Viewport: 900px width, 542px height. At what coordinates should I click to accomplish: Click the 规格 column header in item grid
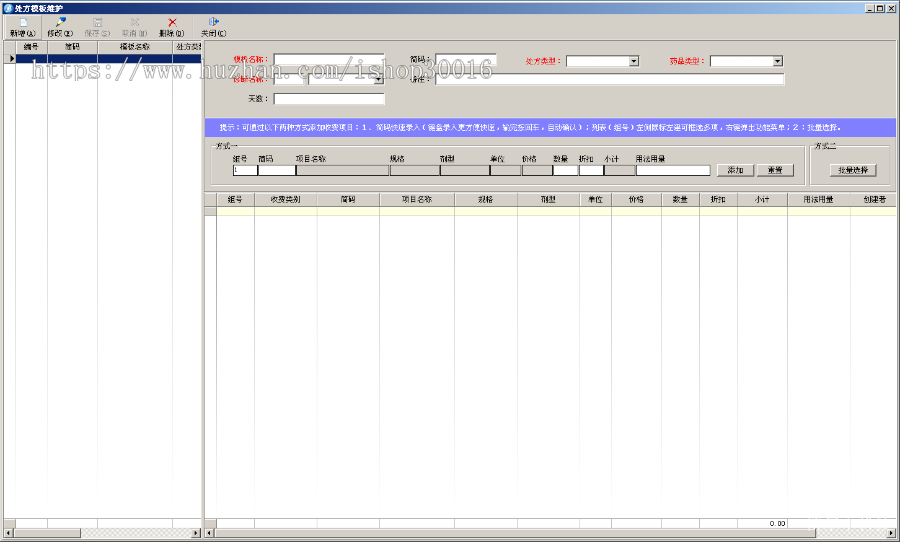(x=486, y=199)
